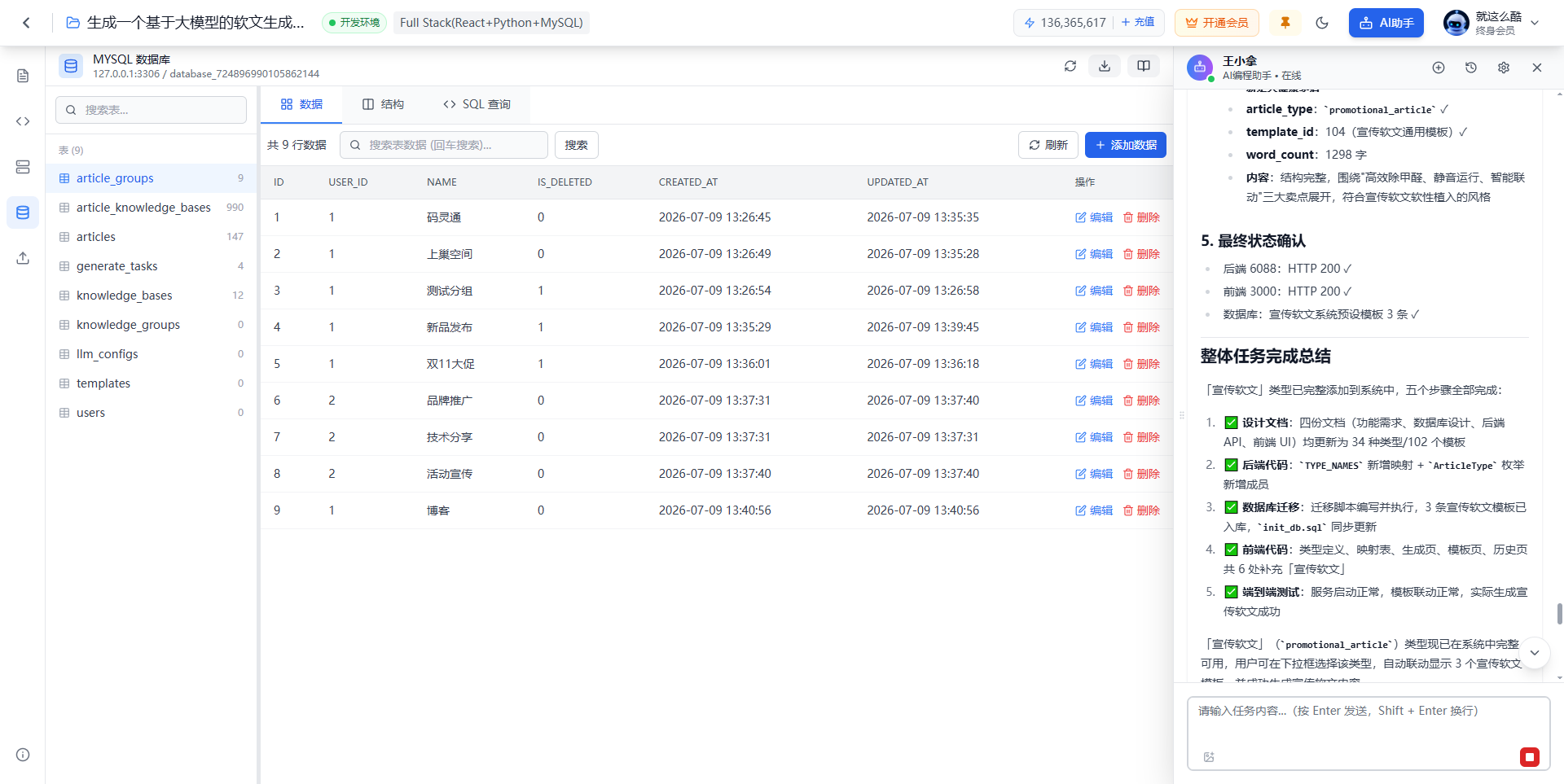This screenshot has height=784, width=1564.
Task: Attach image icon in chat input
Action: click(1209, 757)
